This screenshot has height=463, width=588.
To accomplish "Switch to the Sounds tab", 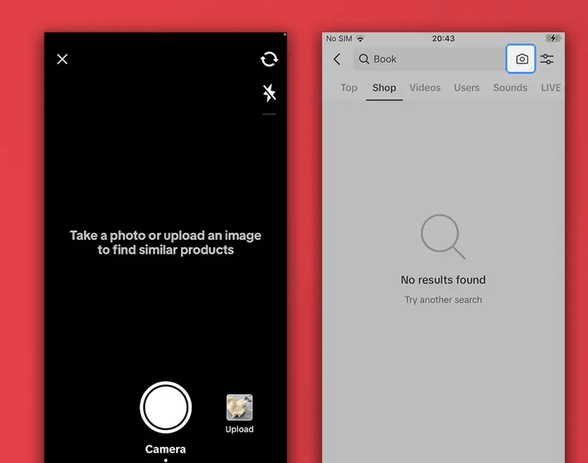I will (510, 88).
